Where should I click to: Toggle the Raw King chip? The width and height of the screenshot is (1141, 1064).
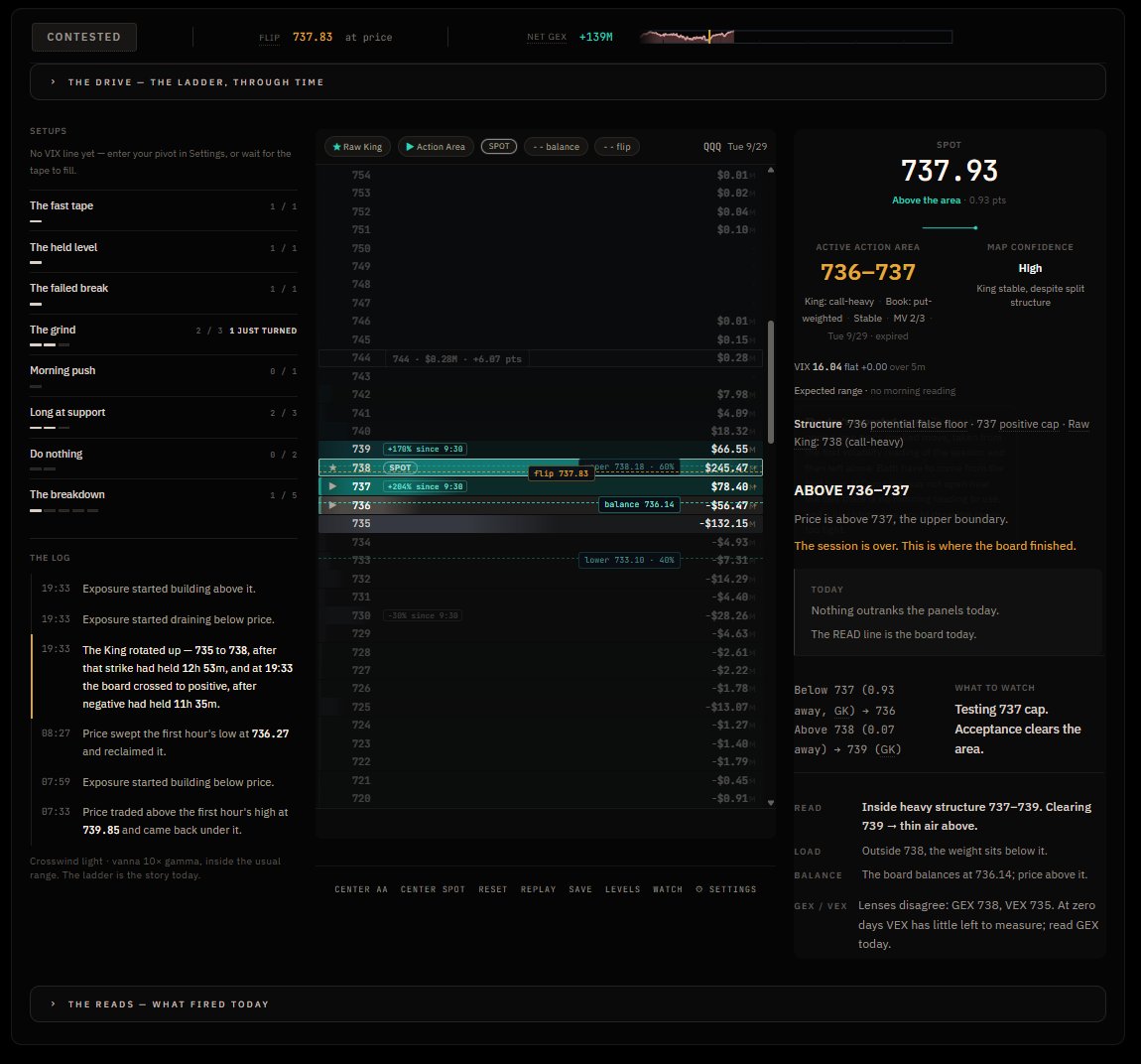[x=357, y=146]
